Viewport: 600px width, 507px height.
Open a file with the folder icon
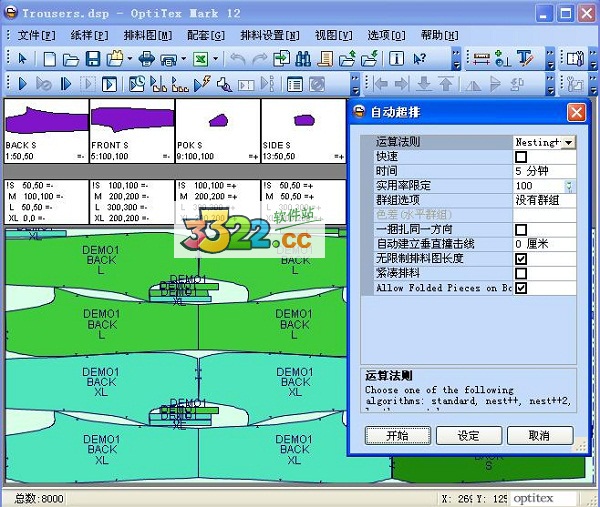coord(71,59)
